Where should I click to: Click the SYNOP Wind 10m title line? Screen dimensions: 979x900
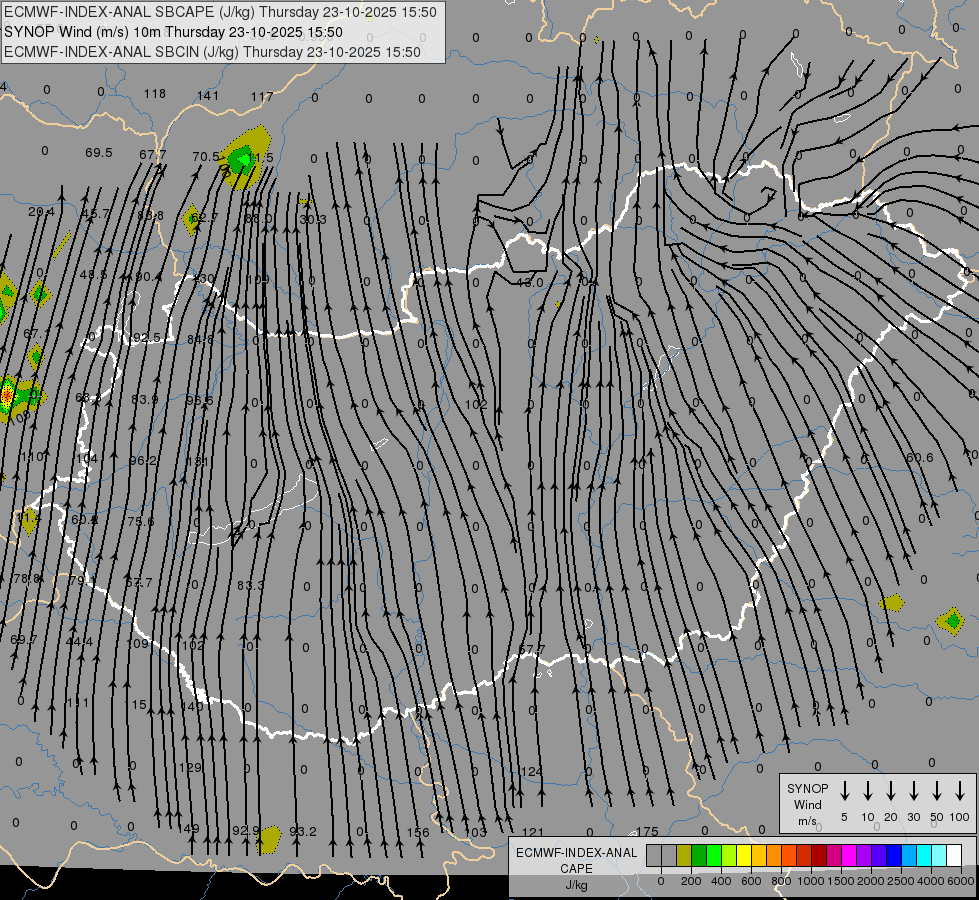[x=173, y=32]
